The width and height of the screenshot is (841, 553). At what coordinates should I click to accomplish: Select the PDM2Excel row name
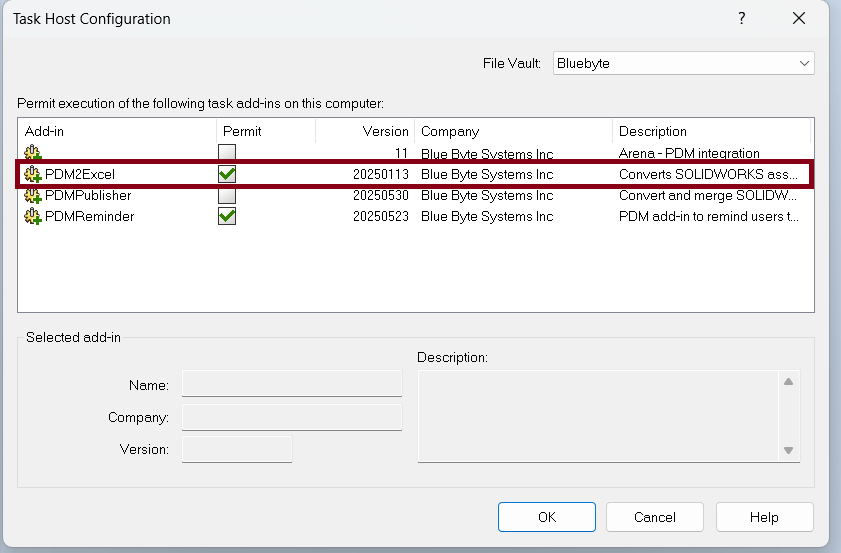80,174
